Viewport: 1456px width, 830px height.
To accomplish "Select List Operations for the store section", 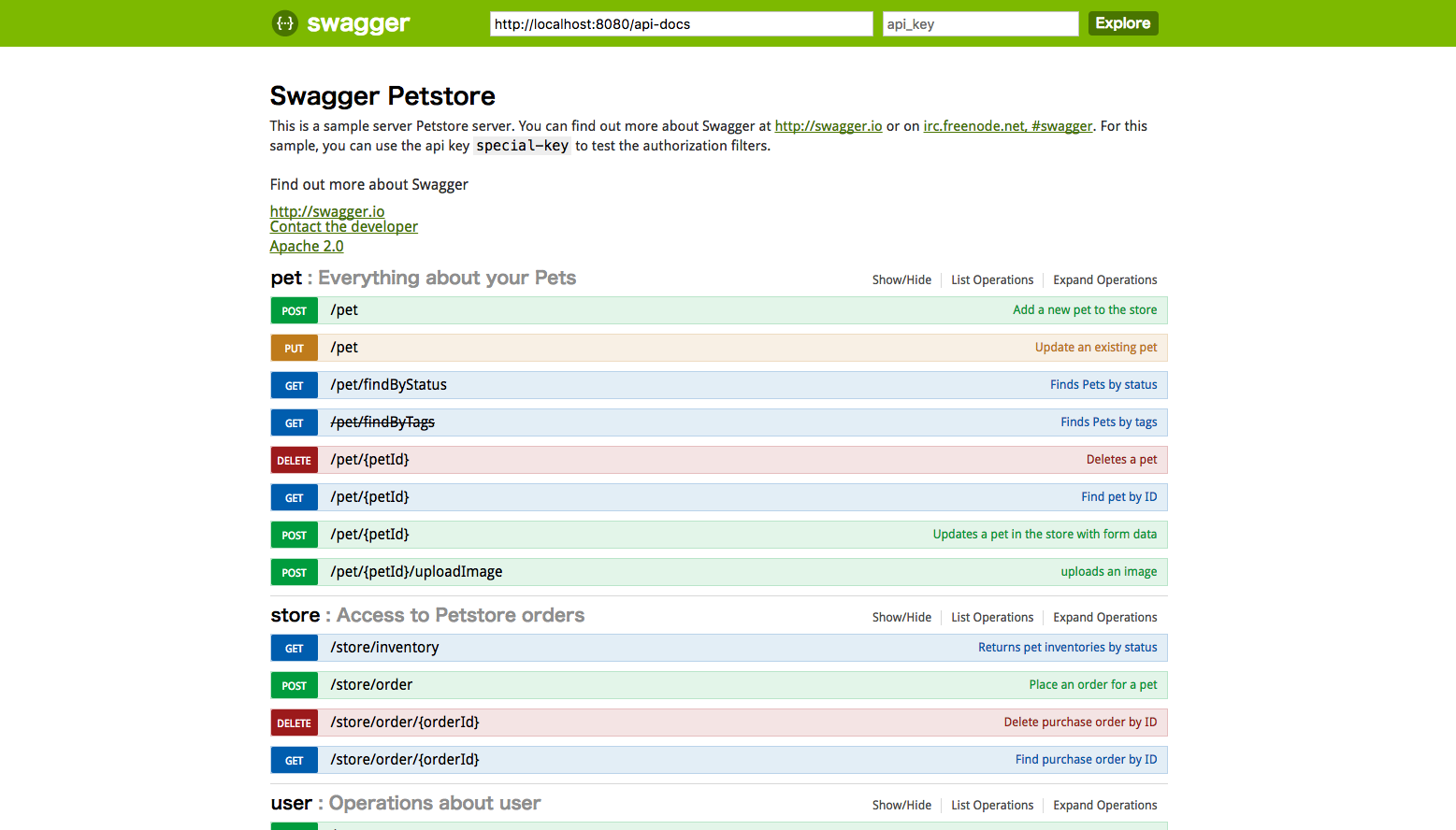I will (x=992, y=618).
